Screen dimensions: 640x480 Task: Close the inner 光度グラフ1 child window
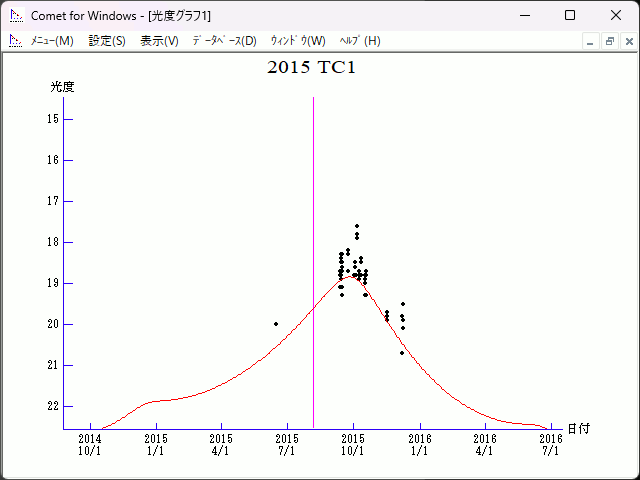[629, 41]
